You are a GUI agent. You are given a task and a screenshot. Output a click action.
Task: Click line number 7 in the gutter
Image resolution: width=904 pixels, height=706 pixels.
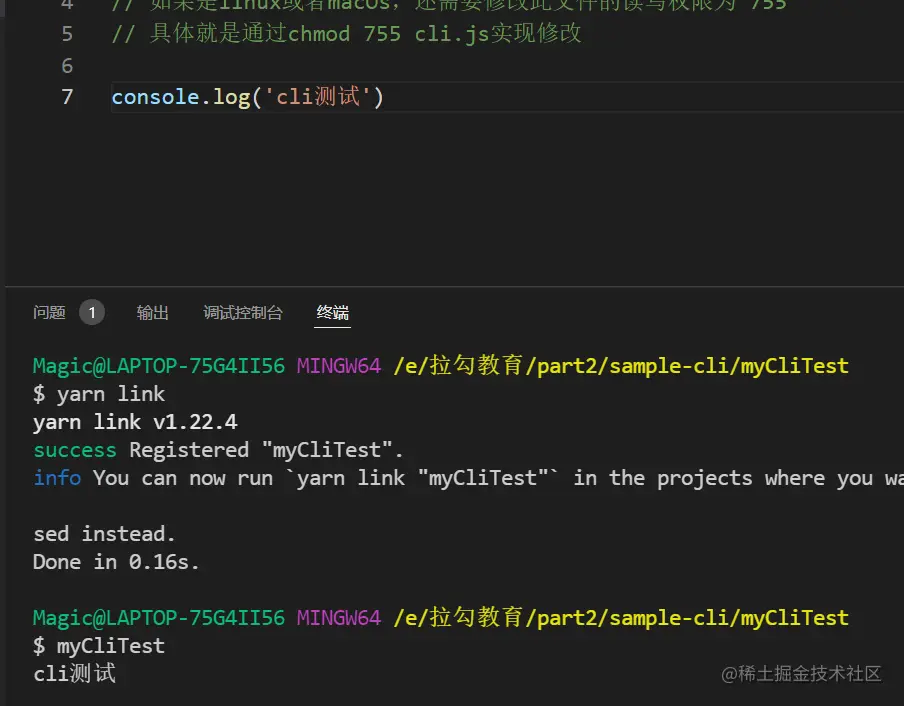[67, 97]
